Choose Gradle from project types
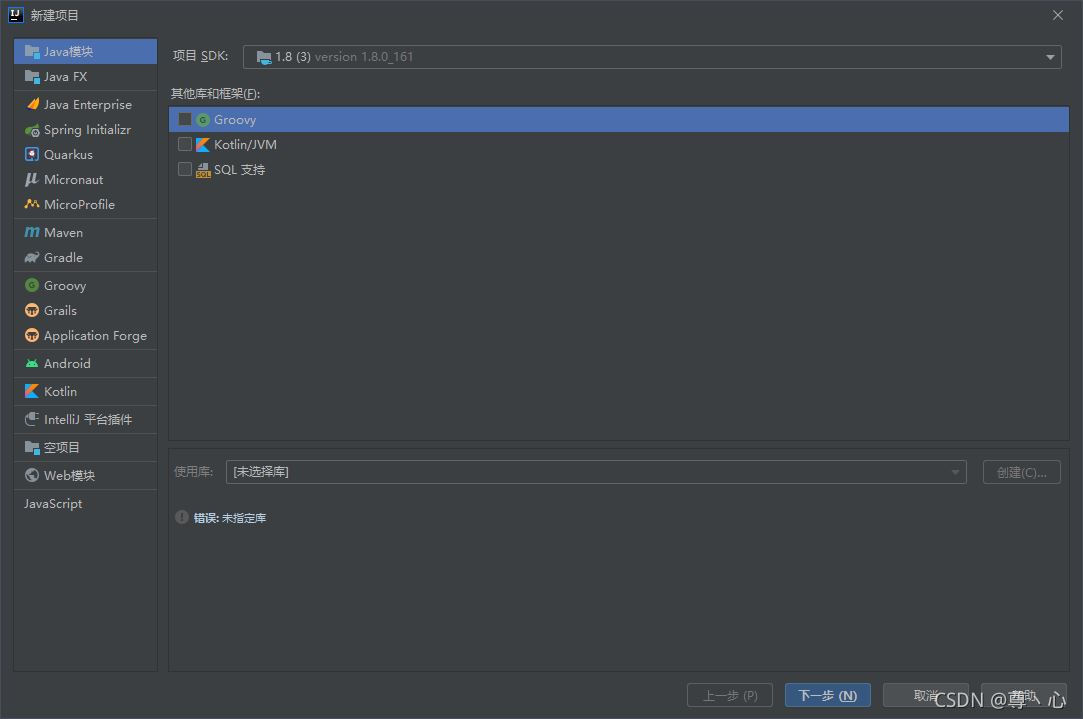This screenshot has width=1083, height=719. click(86, 258)
